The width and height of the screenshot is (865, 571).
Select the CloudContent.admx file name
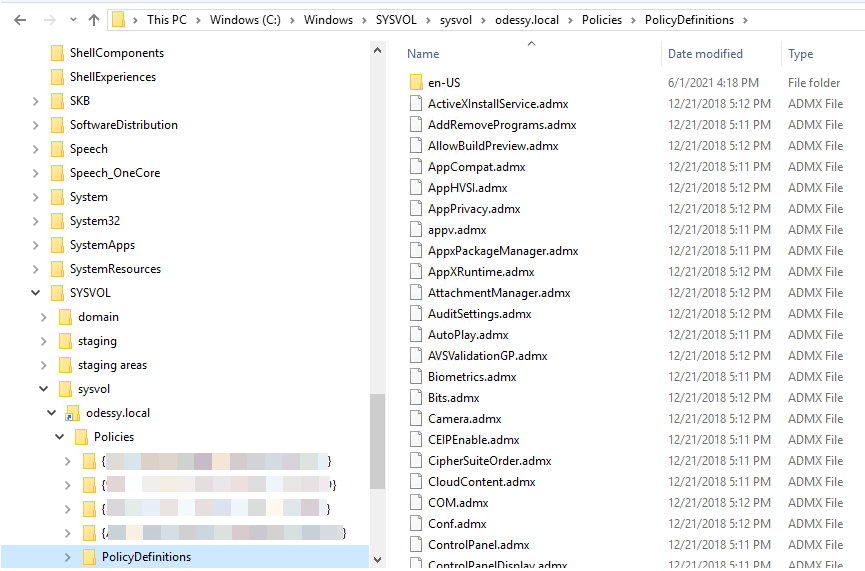pyautogui.click(x=482, y=482)
